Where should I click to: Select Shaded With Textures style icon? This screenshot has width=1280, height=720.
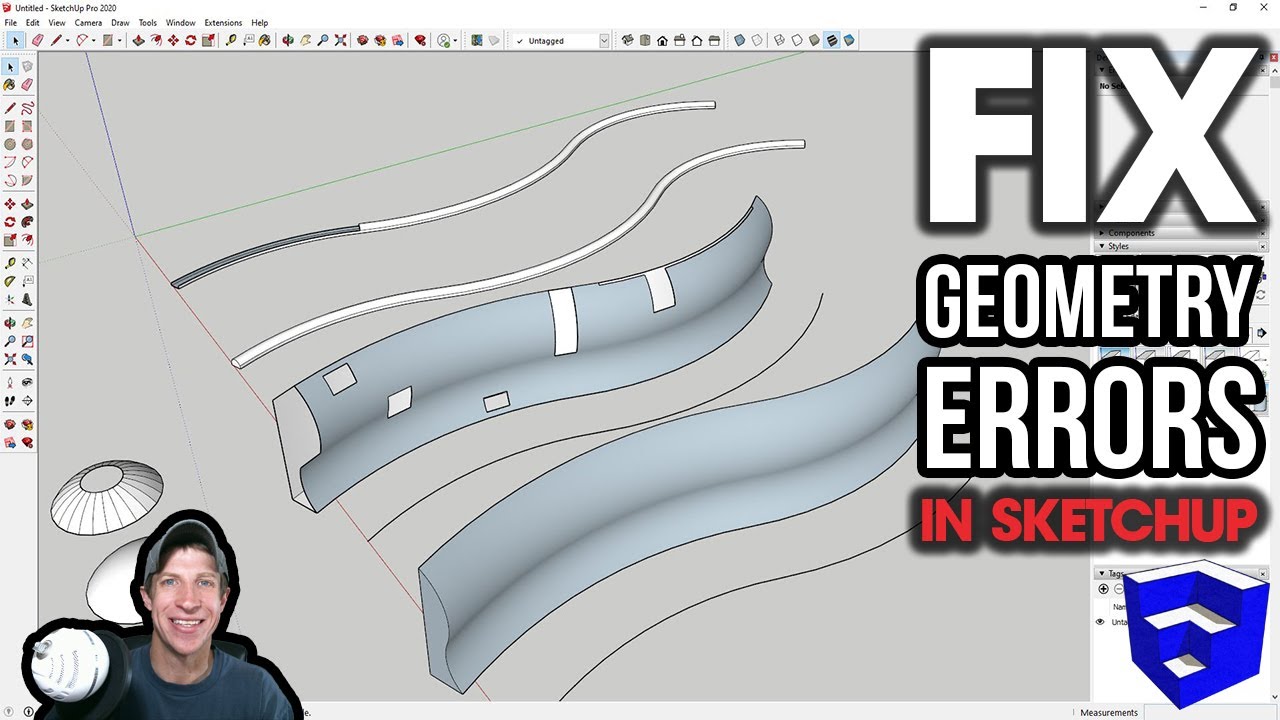831,40
